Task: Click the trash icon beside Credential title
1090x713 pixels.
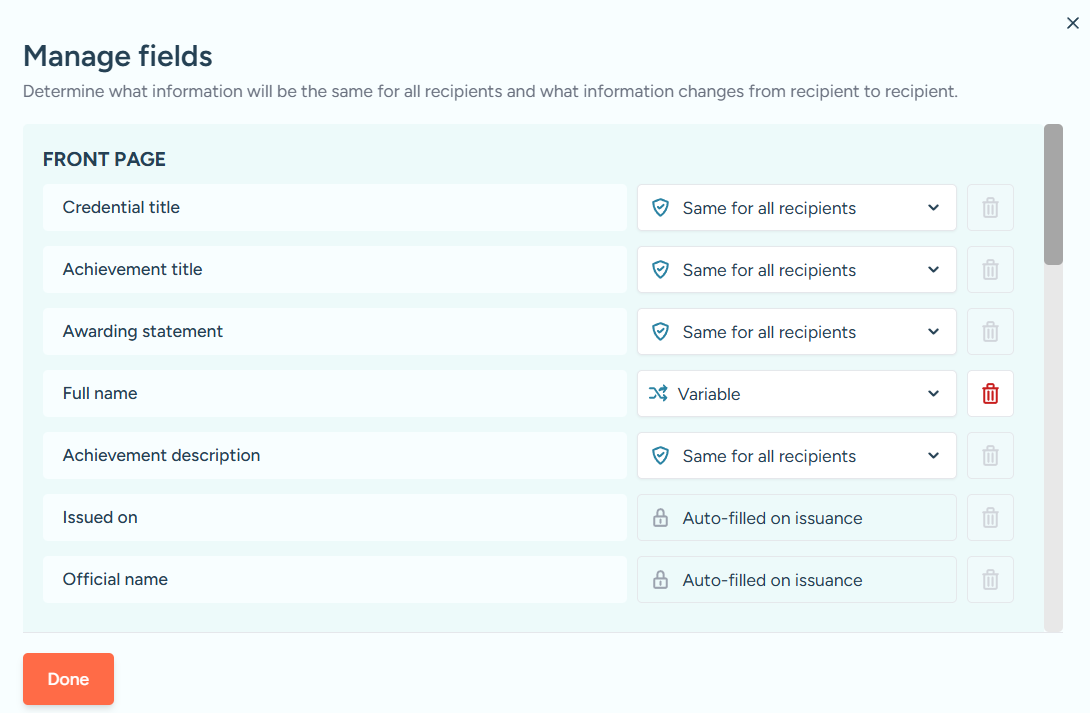Action: (x=990, y=208)
